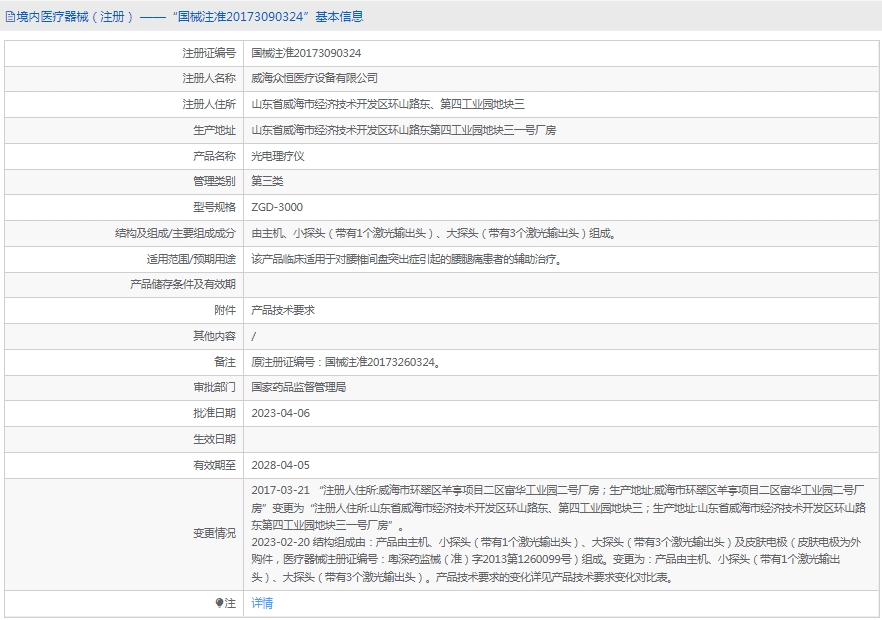Click the 生产地址 row label
The height and width of the screenshot is (620, 882).
[214, 130]
